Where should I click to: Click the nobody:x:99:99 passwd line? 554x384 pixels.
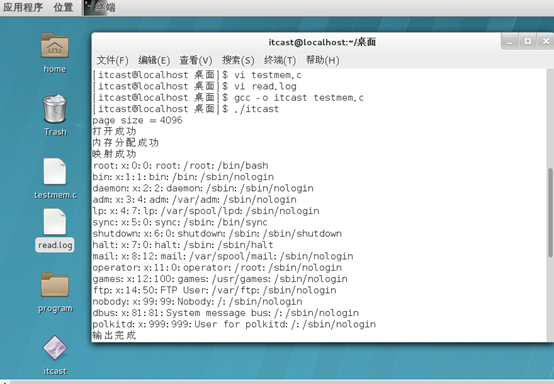tap(197, 301)
